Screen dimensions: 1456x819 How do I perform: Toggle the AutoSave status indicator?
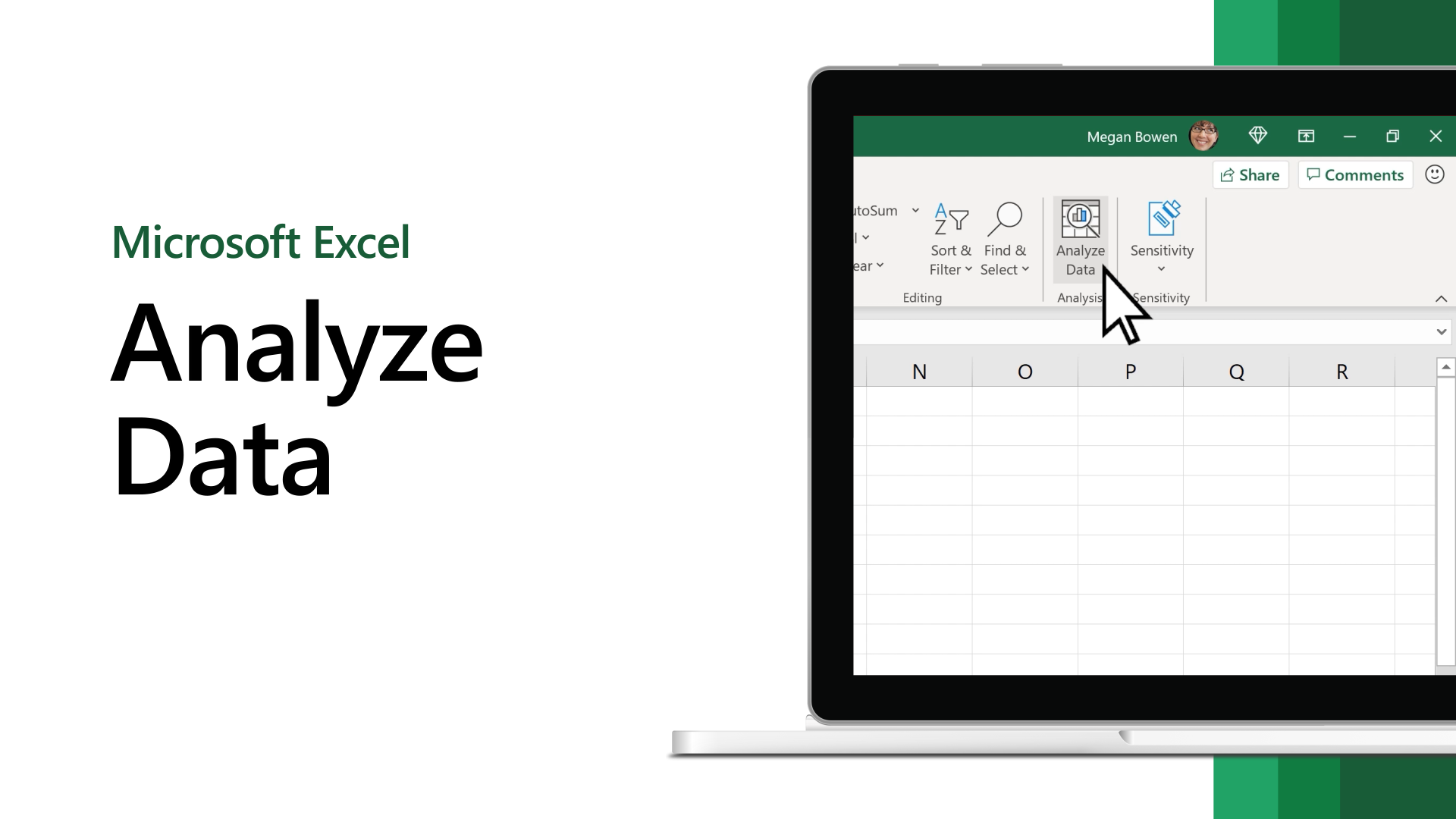click(870, 135)
